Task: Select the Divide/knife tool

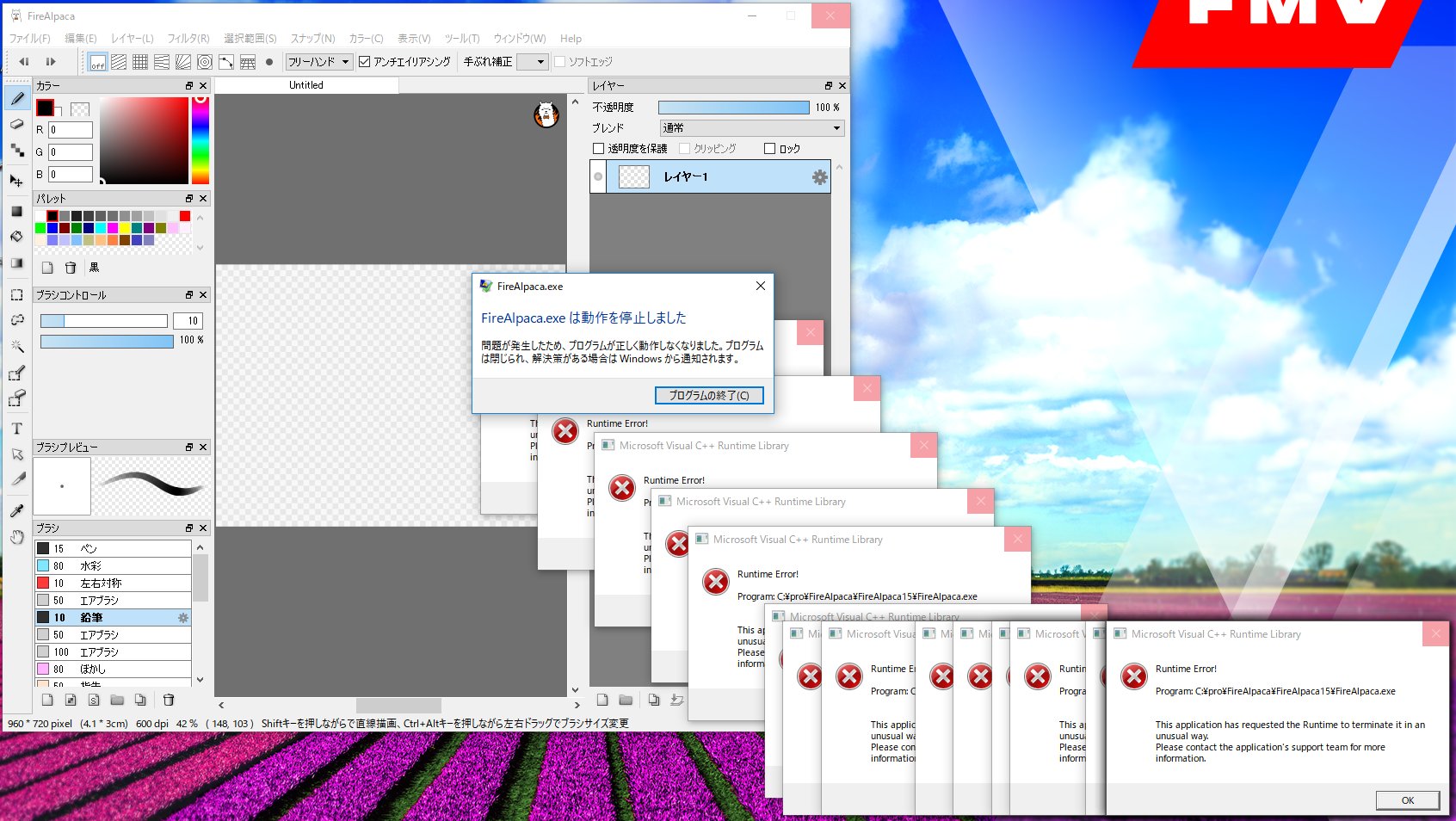Action: (16, 480)
